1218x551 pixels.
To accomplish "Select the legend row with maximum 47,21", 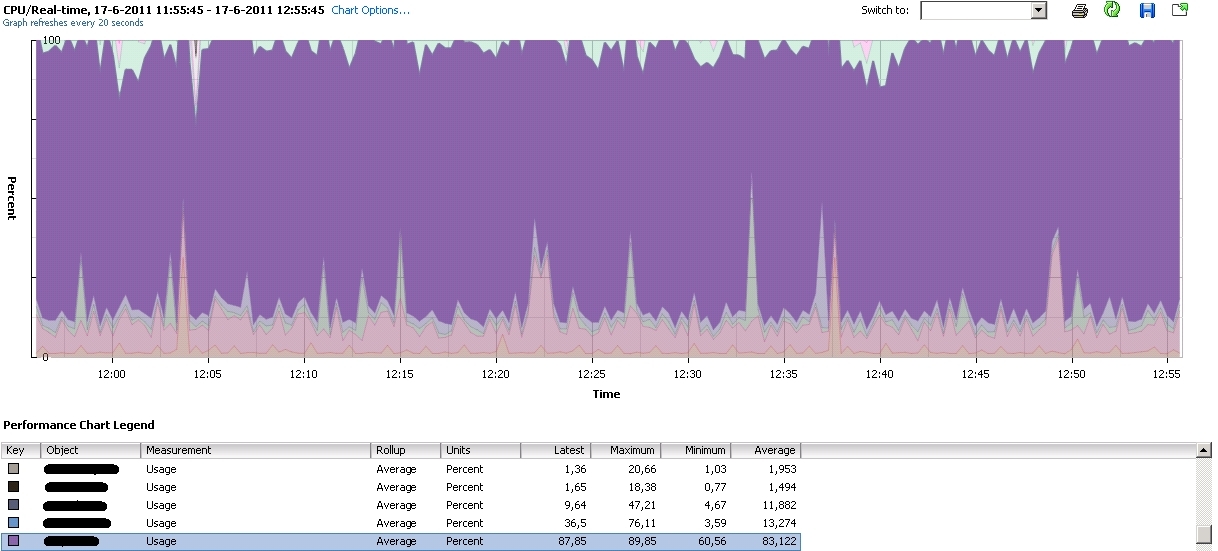I will (x=400, y=505).
